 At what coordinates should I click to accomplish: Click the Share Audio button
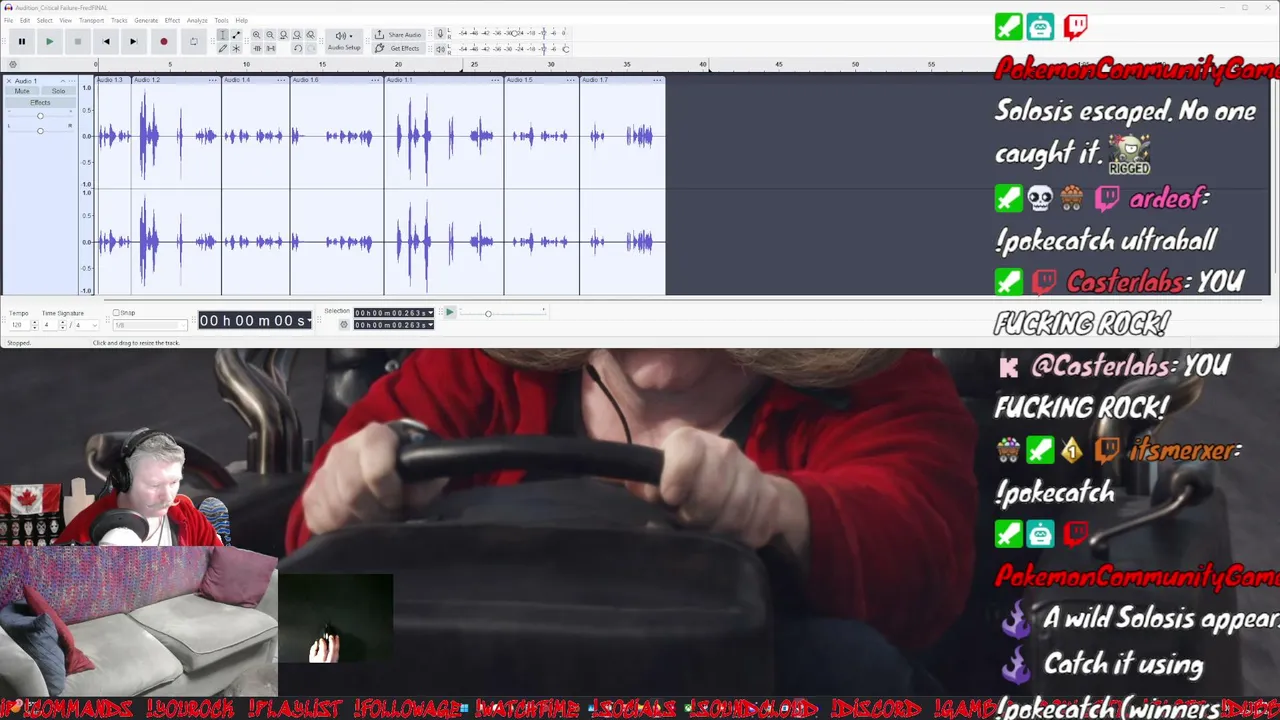click(x=398, y=35)
